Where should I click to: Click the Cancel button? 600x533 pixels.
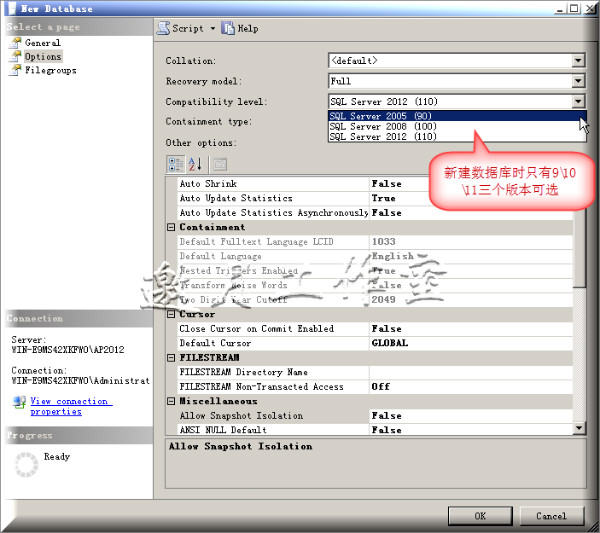tap(551, 516)
